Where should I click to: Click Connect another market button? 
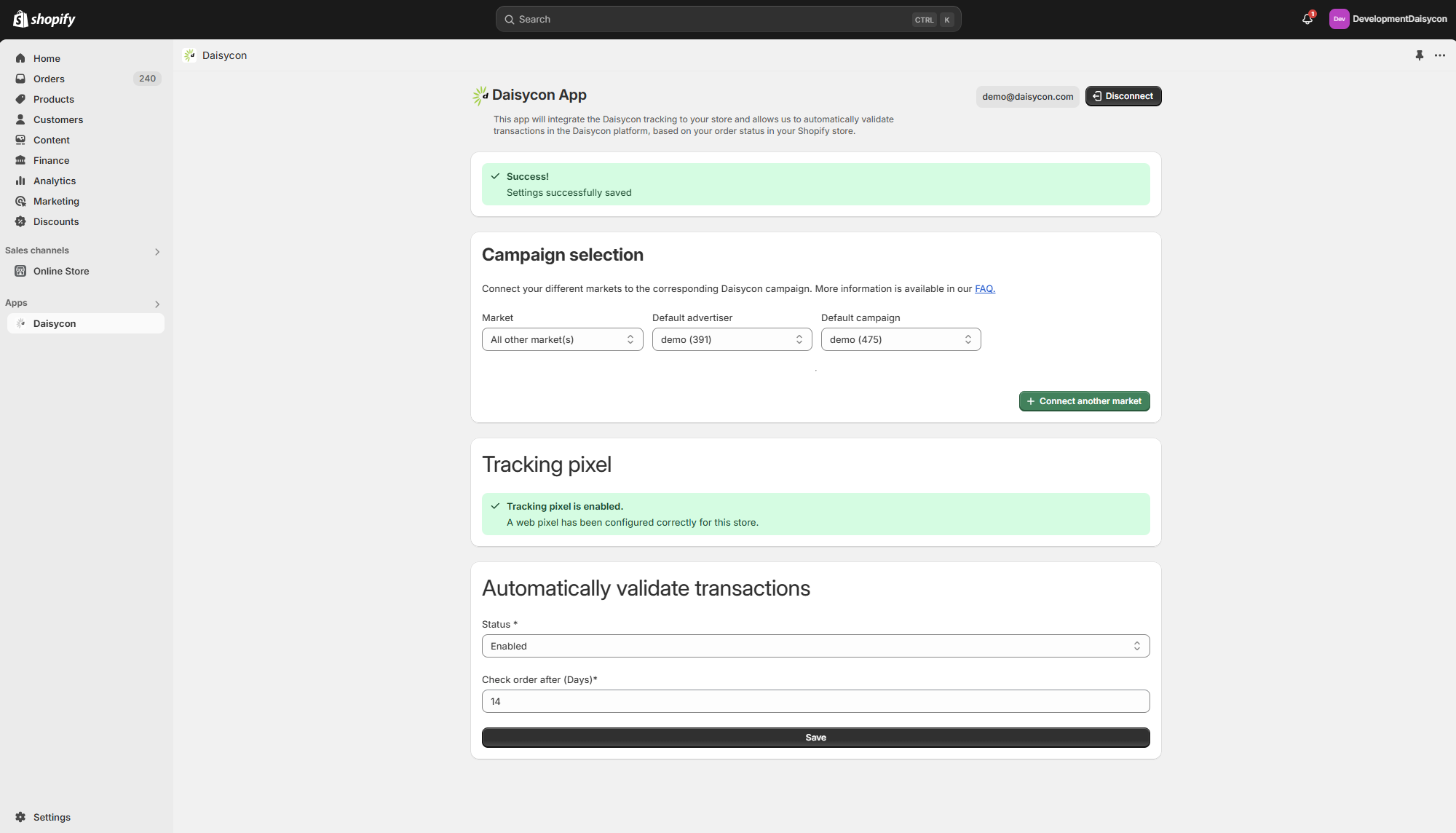pos(1084,401)
